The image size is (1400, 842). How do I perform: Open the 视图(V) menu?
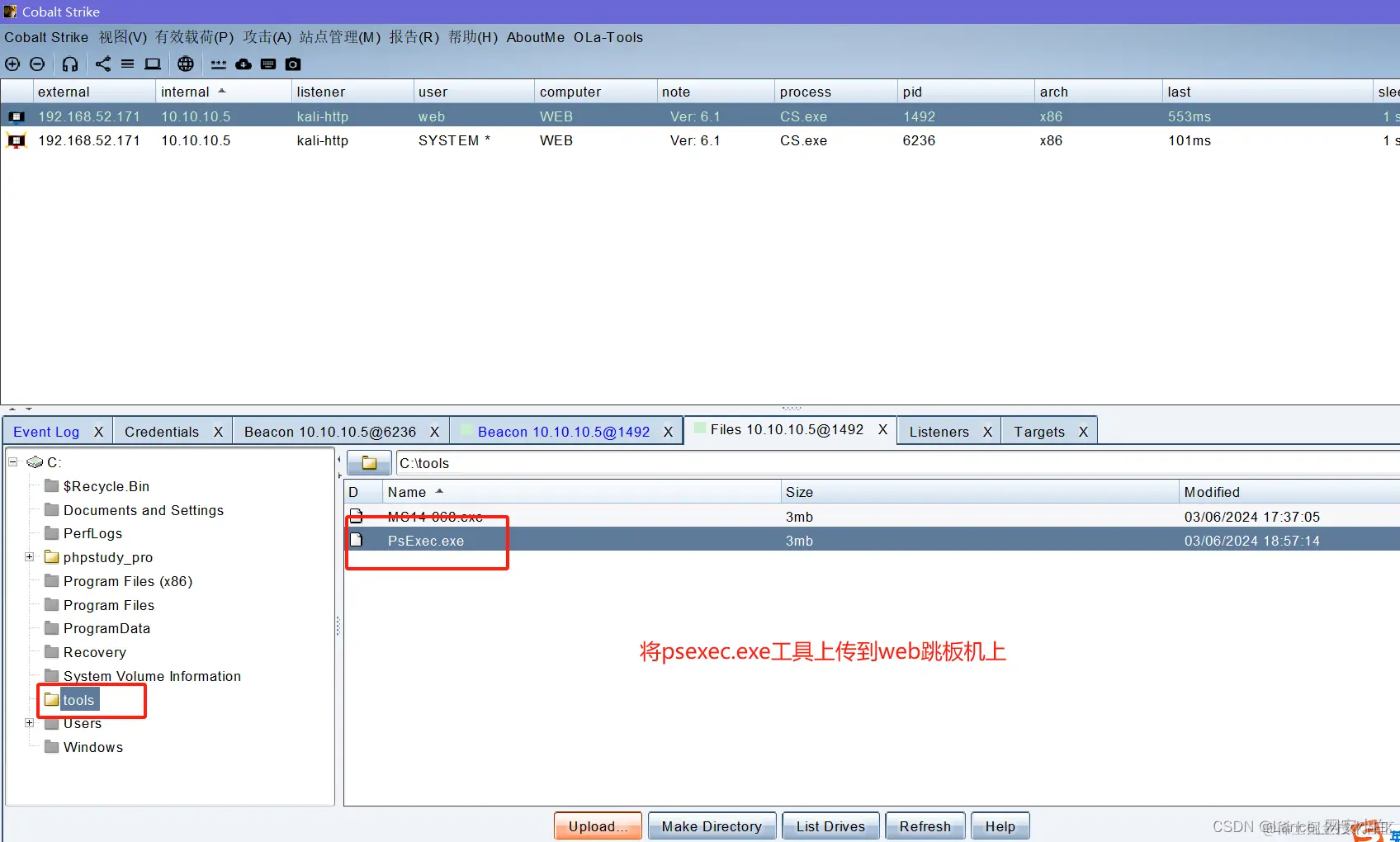point(123,37)
